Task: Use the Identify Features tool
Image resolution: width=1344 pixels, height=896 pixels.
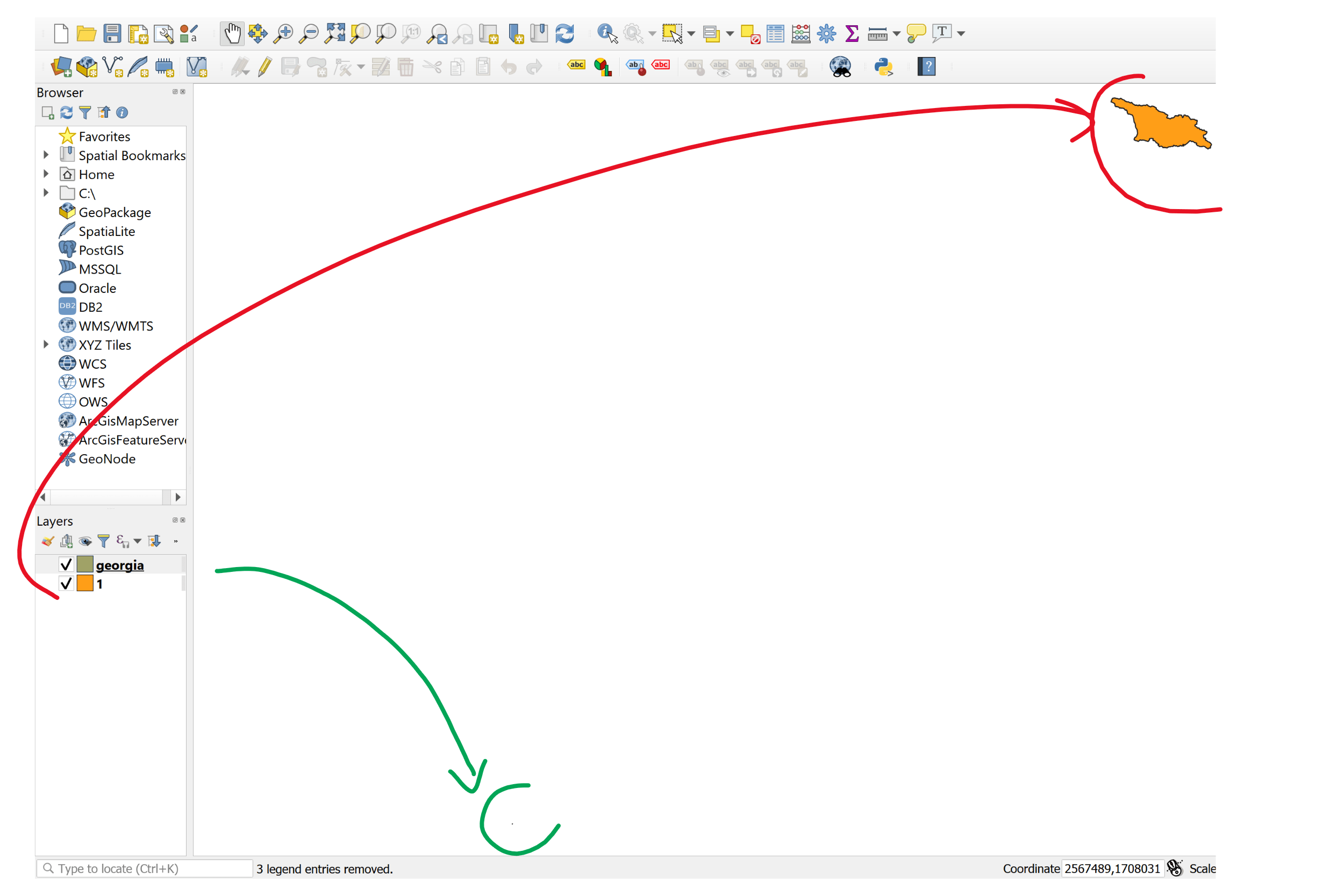Action: (606, 33)
